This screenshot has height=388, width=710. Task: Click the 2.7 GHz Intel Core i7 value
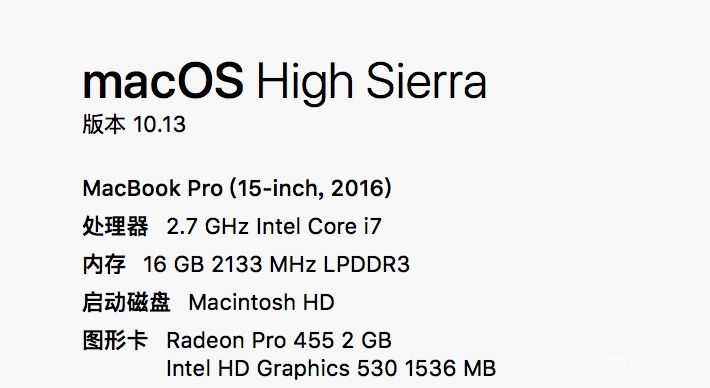click(x=274, y=226)
